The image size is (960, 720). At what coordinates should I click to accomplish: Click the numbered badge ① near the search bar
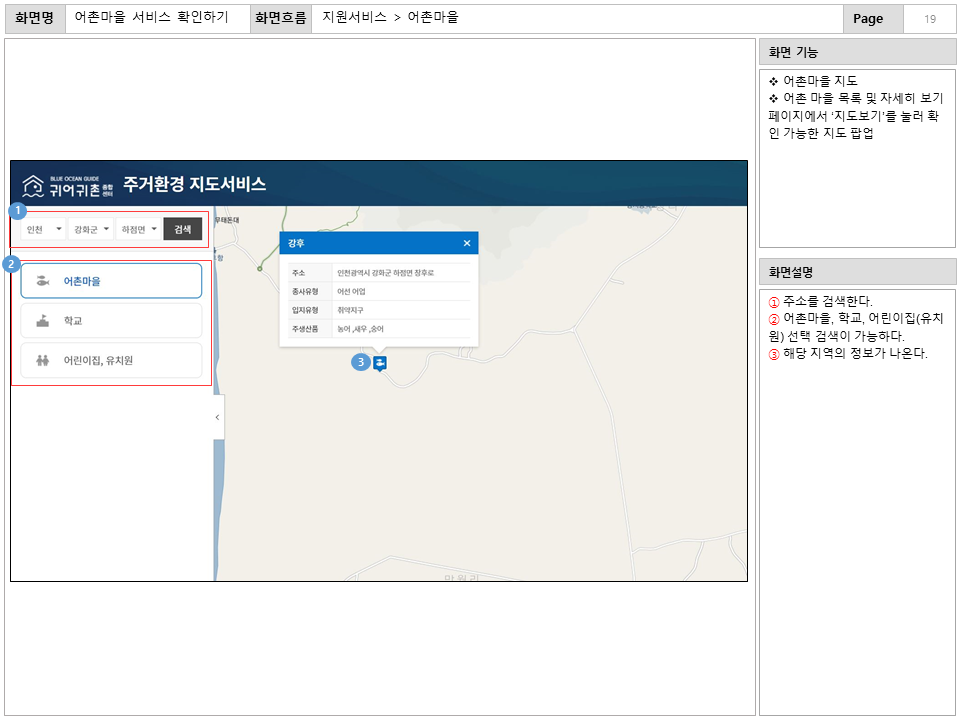(x=18, y=209)
